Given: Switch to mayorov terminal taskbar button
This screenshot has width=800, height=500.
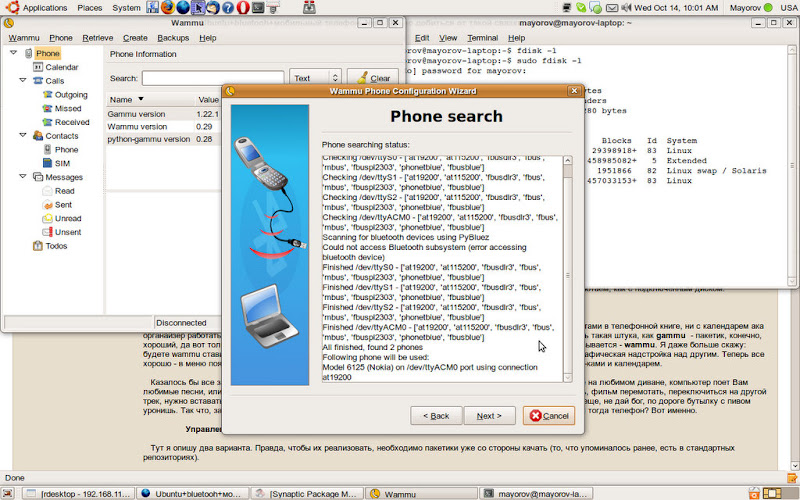Looking at the screenshot, I should (x=537, y=493).
